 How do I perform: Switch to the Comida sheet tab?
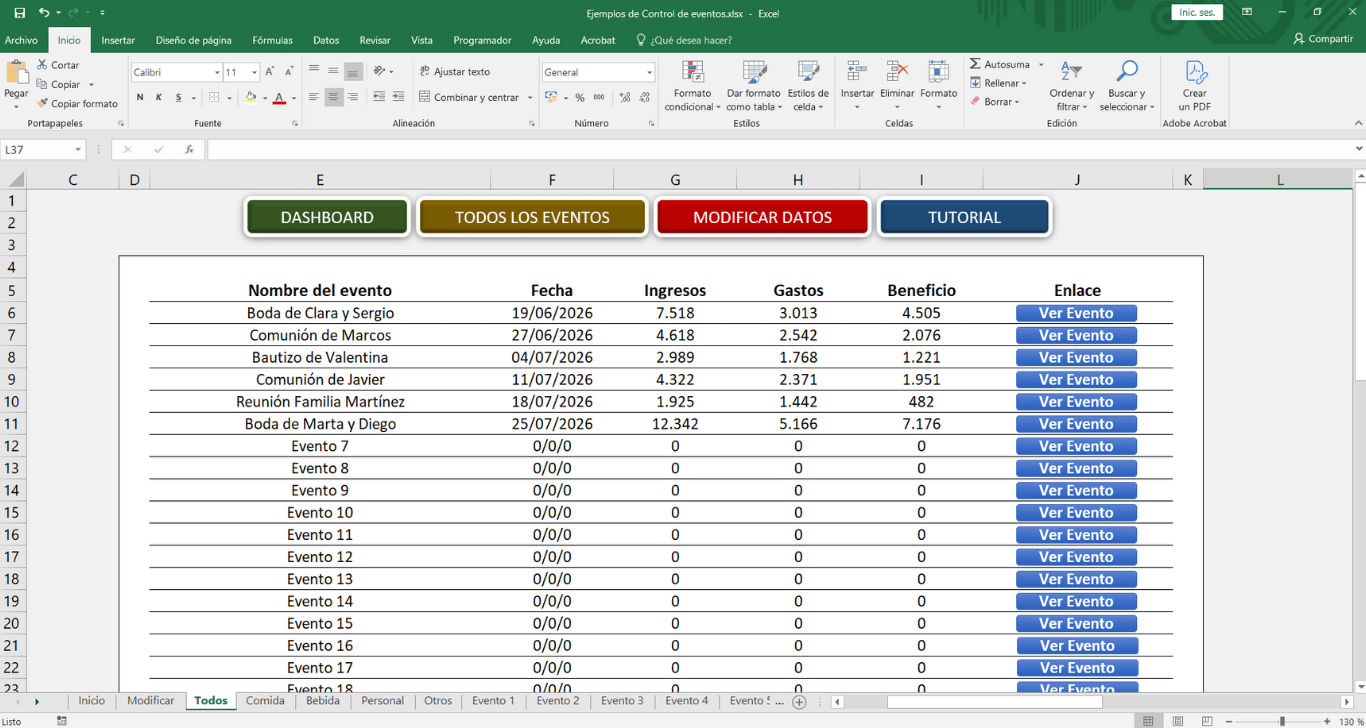click(x=265, y=701)
